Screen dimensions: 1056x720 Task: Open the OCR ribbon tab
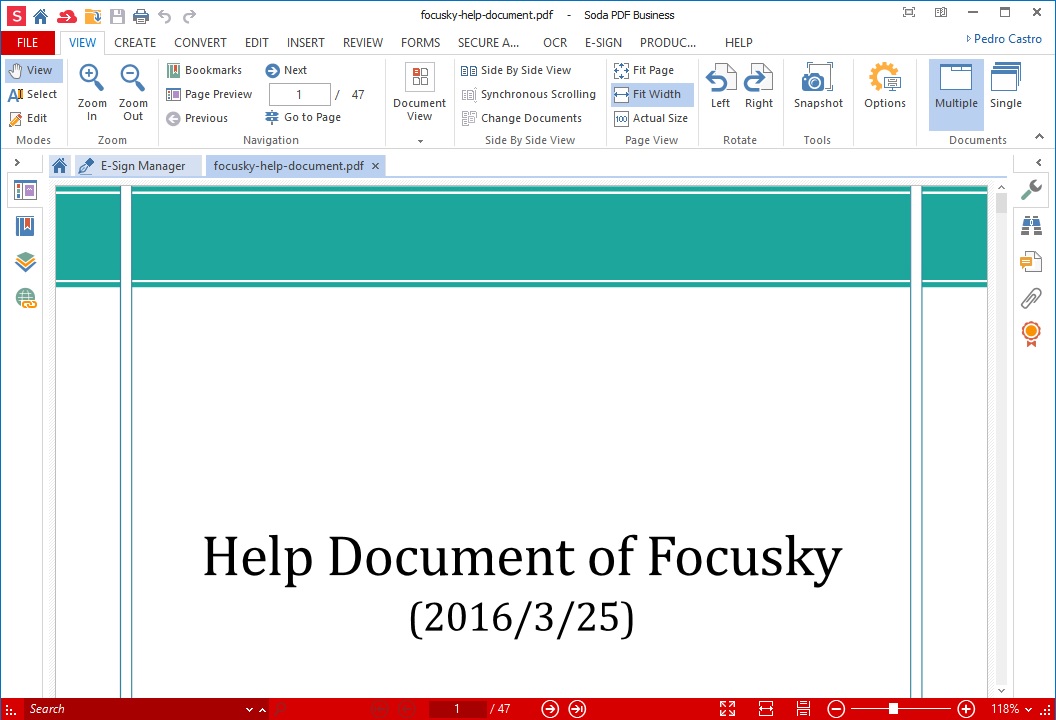(555, 42)
